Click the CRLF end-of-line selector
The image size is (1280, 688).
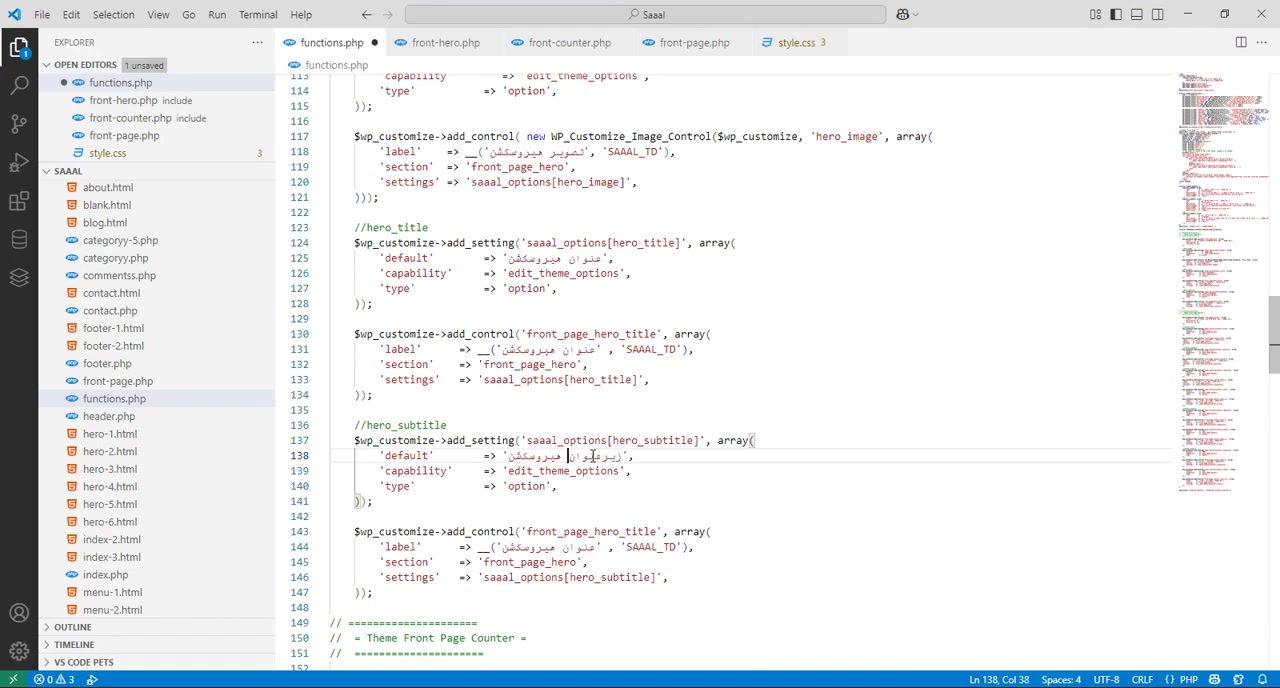click(1141, 680)
